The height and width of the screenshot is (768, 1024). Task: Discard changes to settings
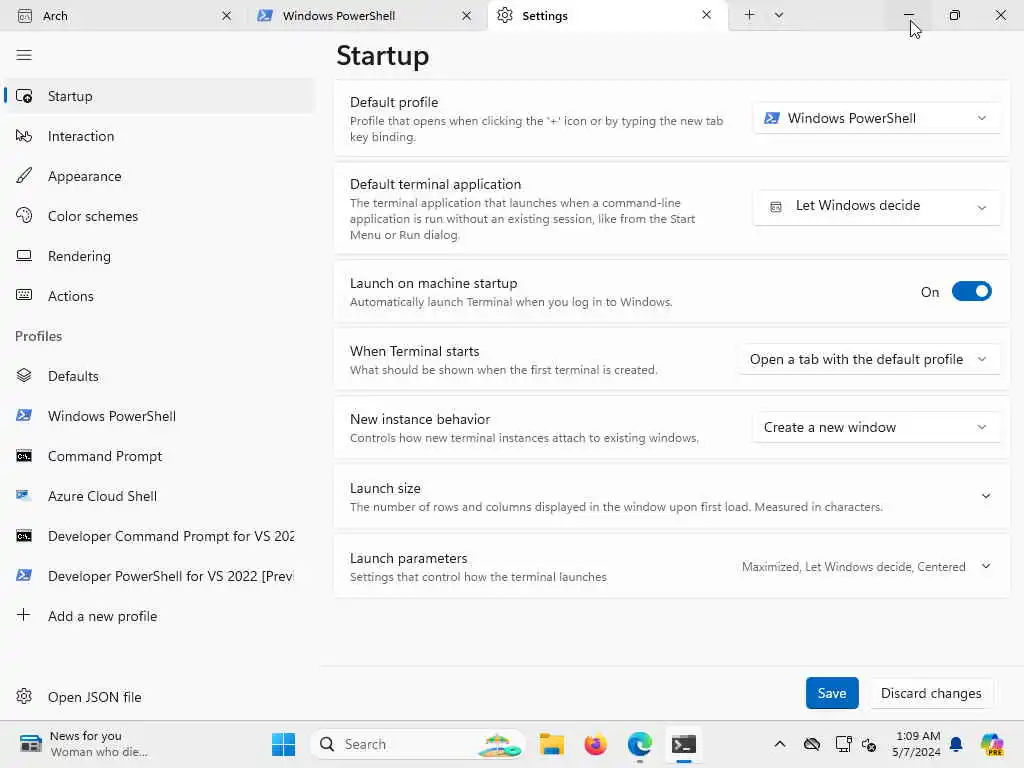[931, 693]
